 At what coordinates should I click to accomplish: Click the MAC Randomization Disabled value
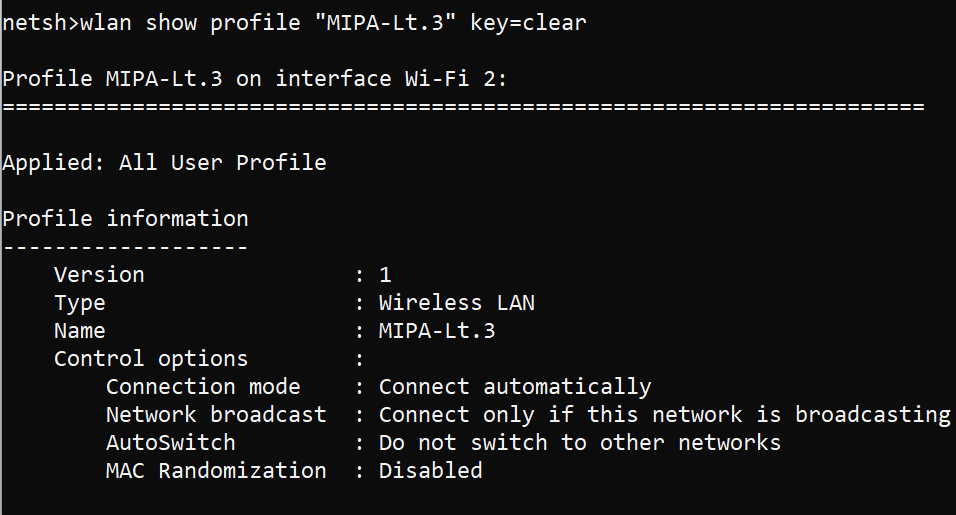point(430,471)
